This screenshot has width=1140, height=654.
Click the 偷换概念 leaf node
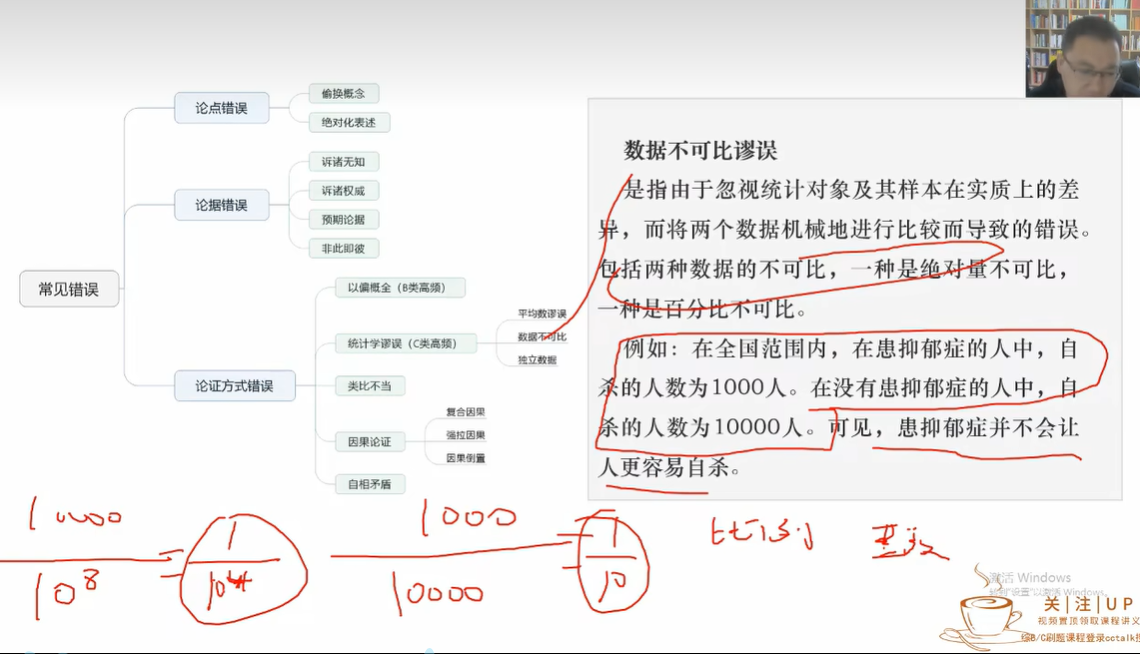343,93
